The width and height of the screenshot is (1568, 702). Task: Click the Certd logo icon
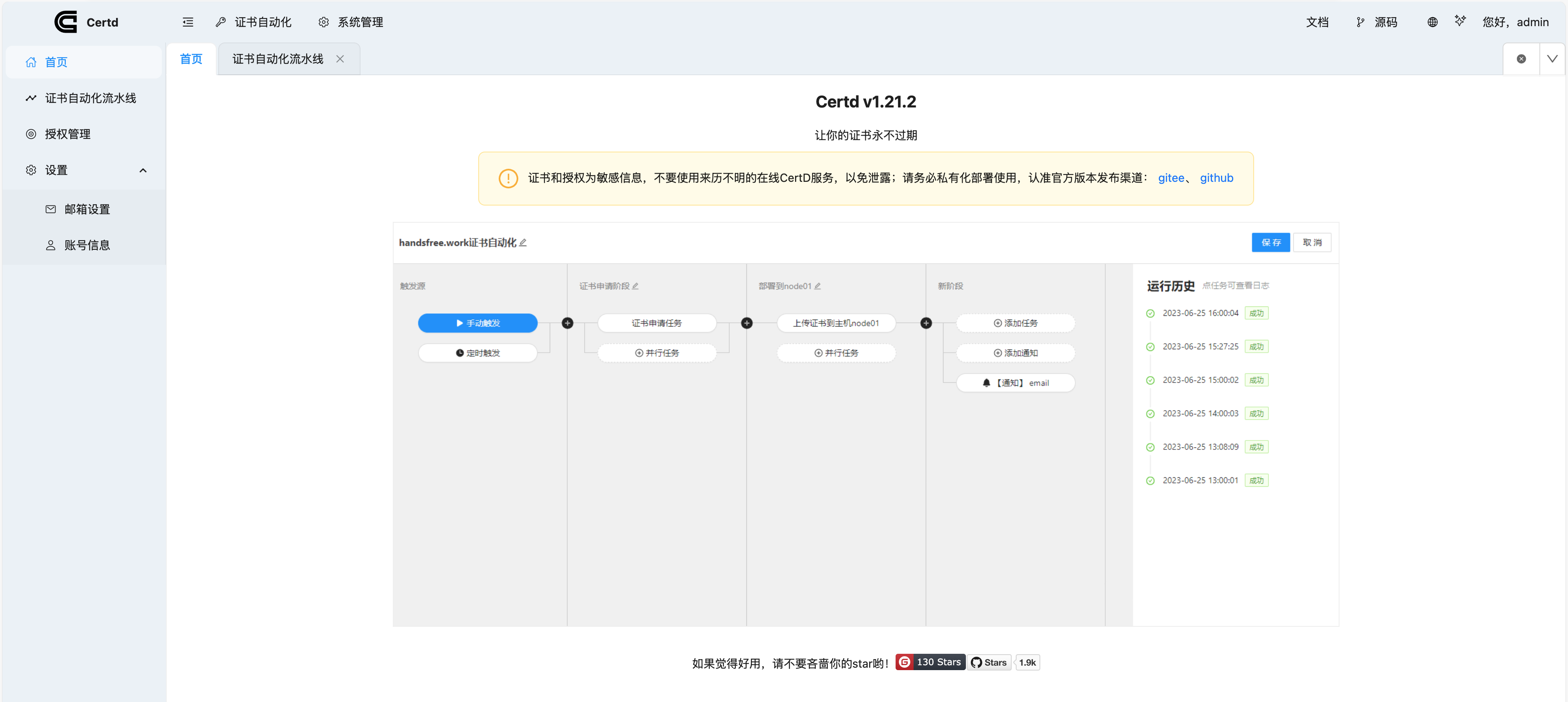point(66,22)
